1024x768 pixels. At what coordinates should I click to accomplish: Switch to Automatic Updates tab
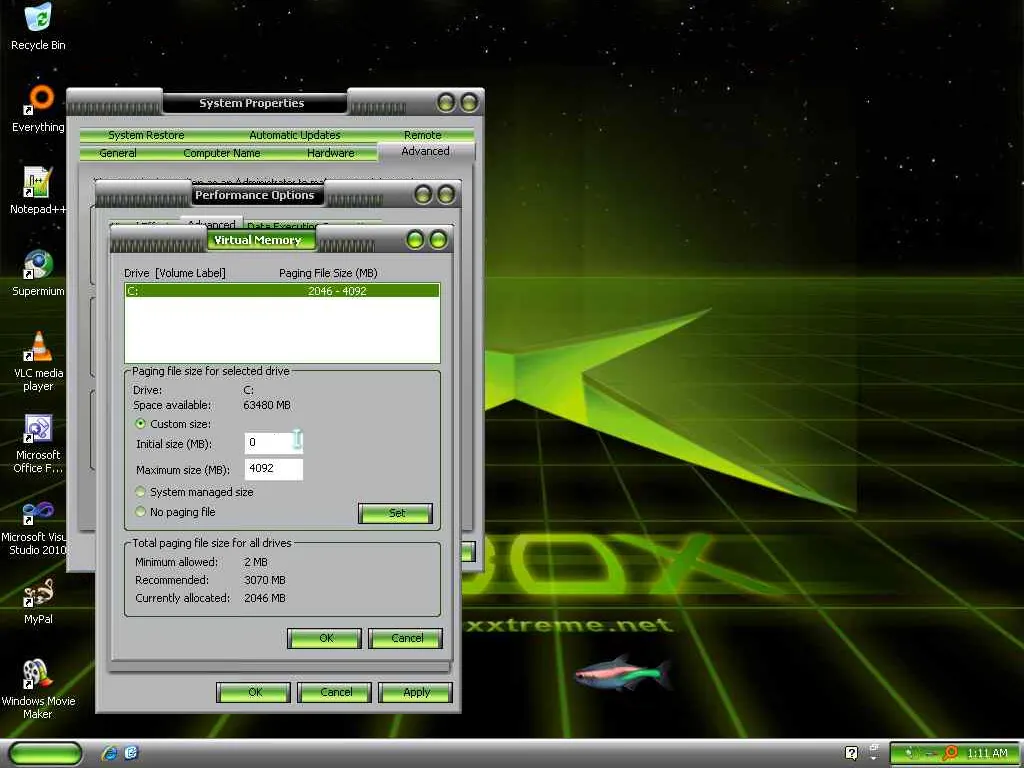(295, 135)
